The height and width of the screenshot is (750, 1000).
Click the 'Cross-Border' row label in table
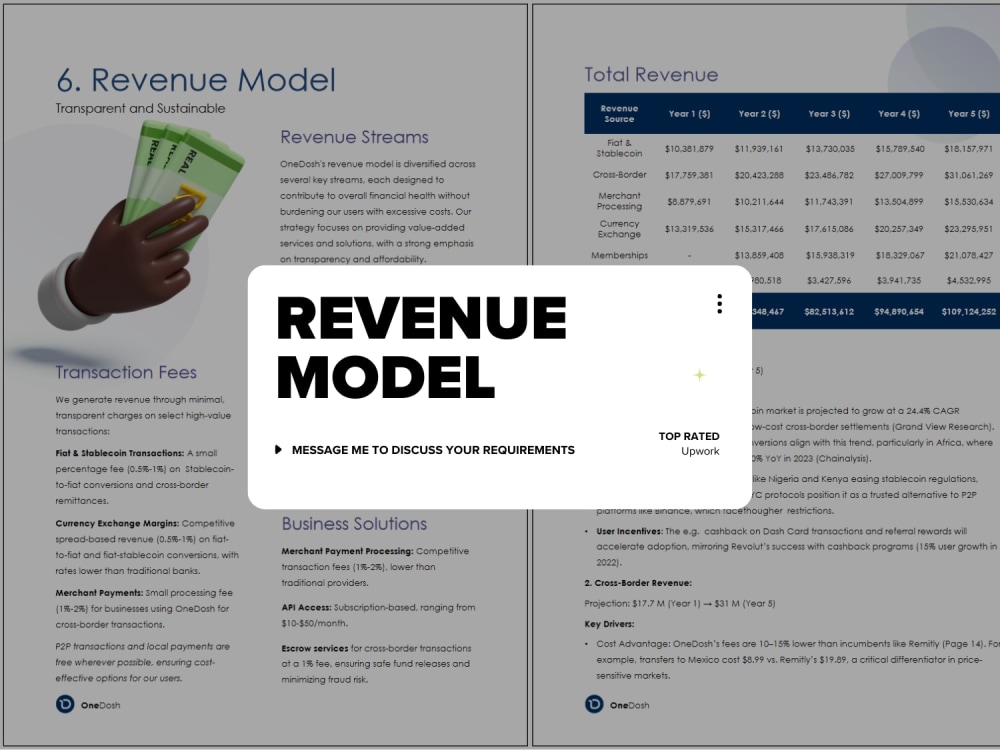pyautogui.click(x=619, y=175)
